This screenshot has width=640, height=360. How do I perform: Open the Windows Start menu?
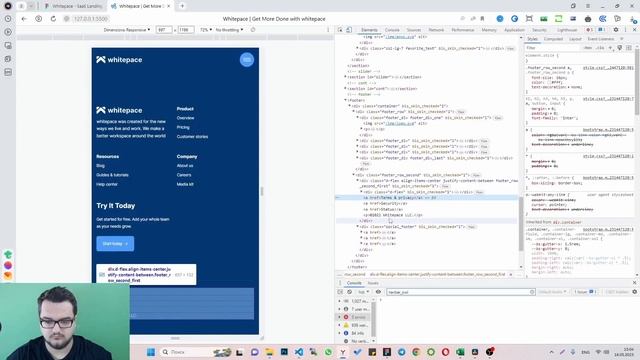point(151,352)
